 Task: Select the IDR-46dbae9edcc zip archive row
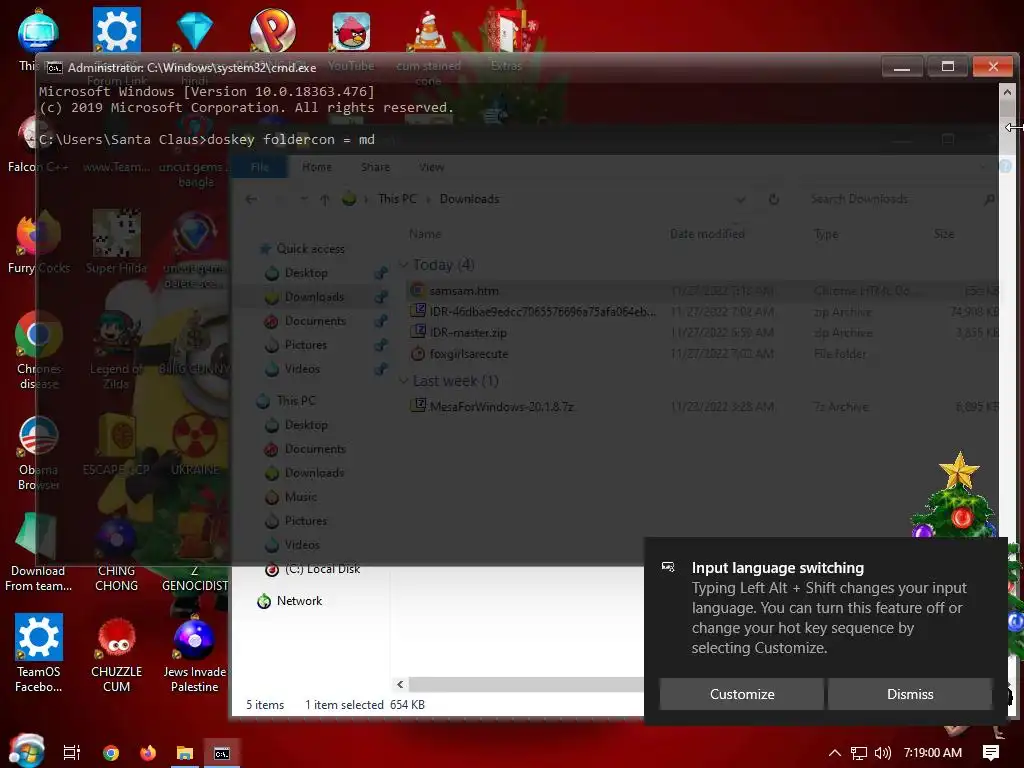(x=703, y=312)
